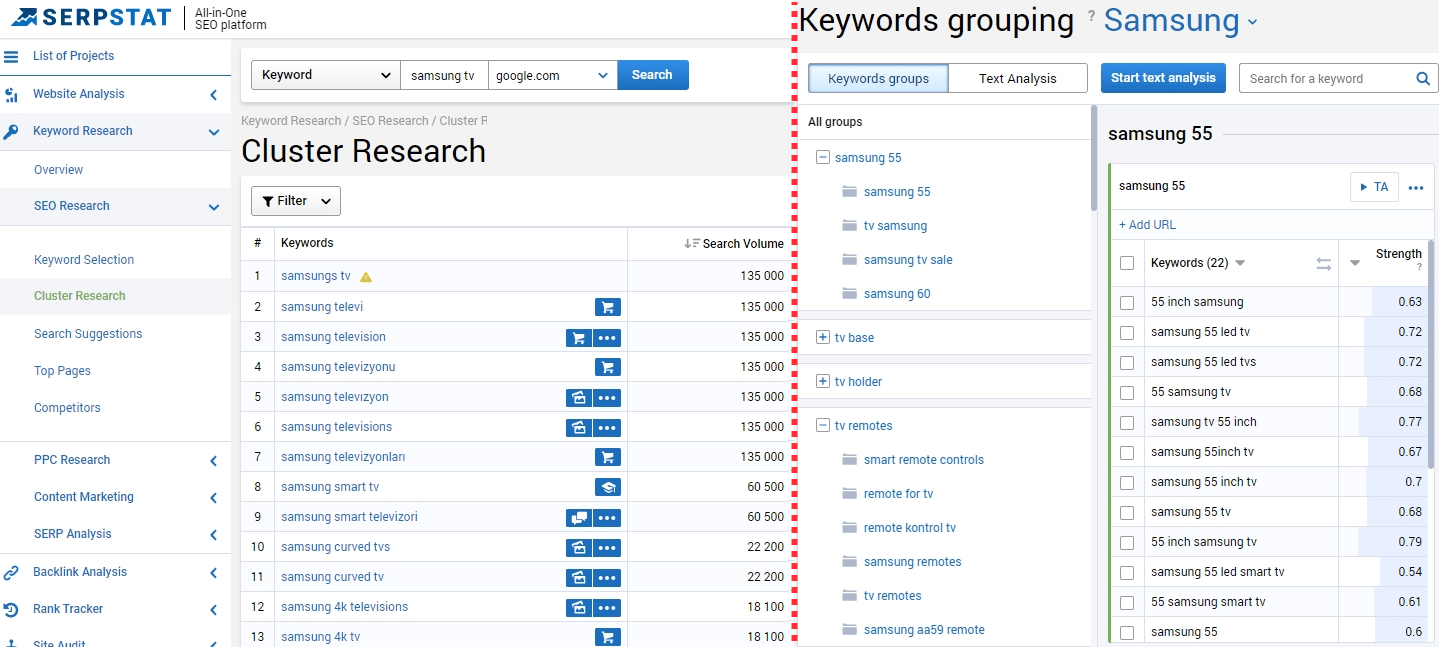Open the three-dot menu for samsung televisions
This screenshot has width=1439, height=647.
tap(607, 427)
